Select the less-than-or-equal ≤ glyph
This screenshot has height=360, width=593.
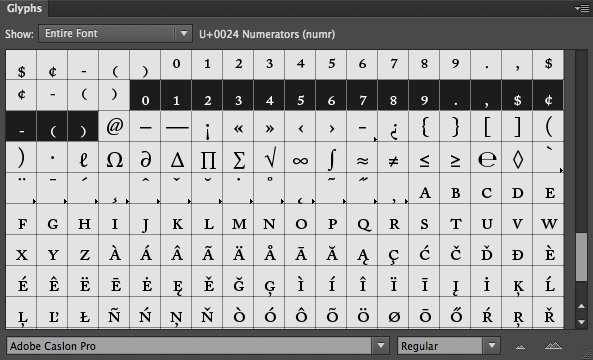(424, 157)
